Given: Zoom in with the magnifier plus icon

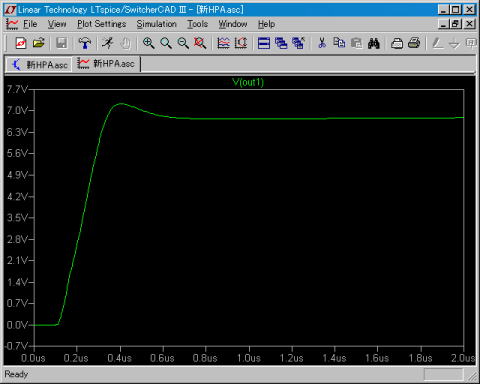Looking at the screenshot, I should point(148,43).
